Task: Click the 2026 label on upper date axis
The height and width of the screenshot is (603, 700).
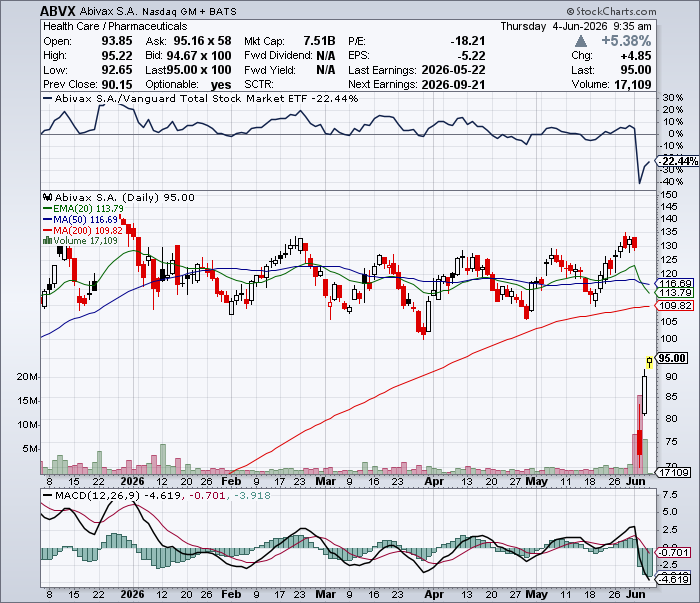Action: click(133, 482)
